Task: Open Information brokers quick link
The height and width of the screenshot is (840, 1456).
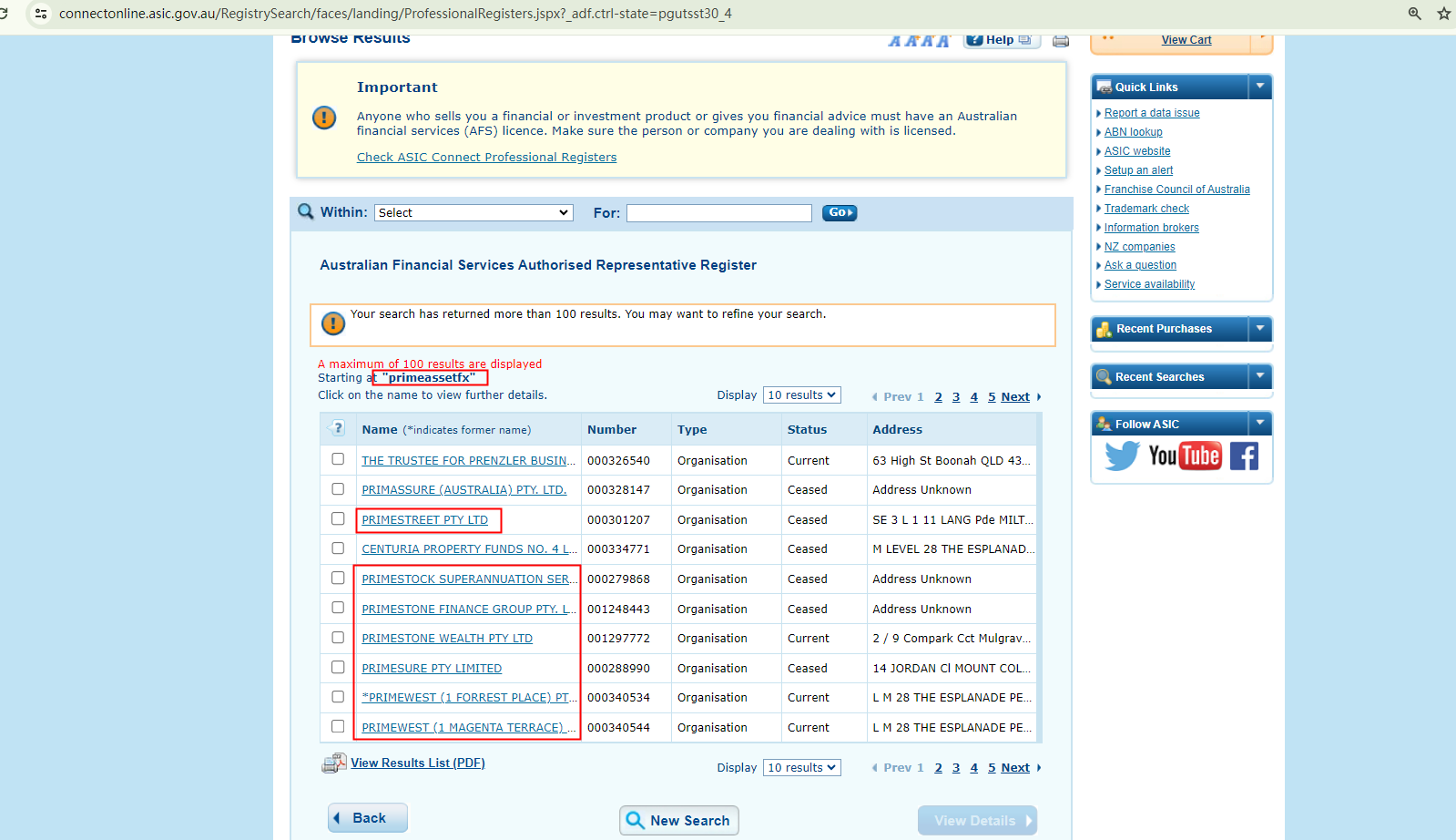Action: point(1152,228)
